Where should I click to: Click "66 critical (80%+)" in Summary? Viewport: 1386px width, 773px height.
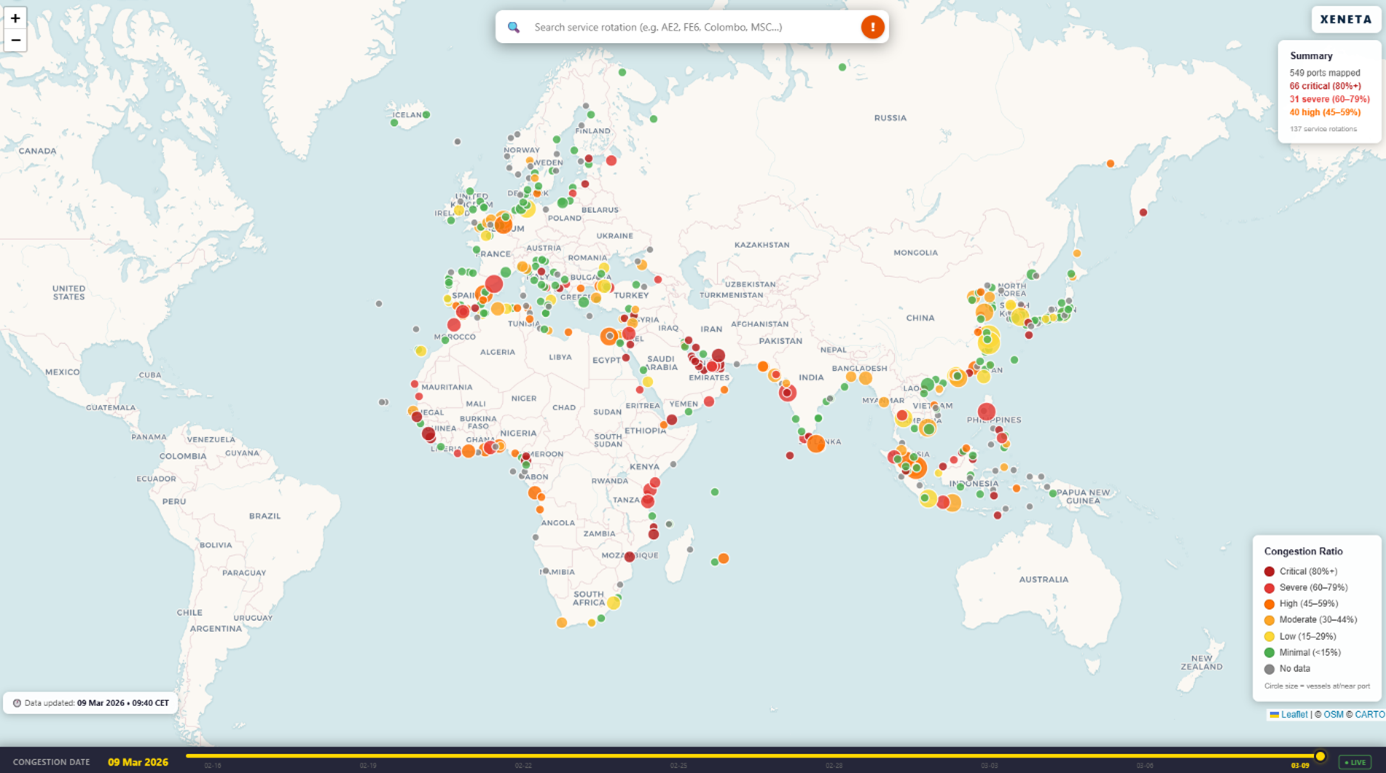click(1325, 86)
